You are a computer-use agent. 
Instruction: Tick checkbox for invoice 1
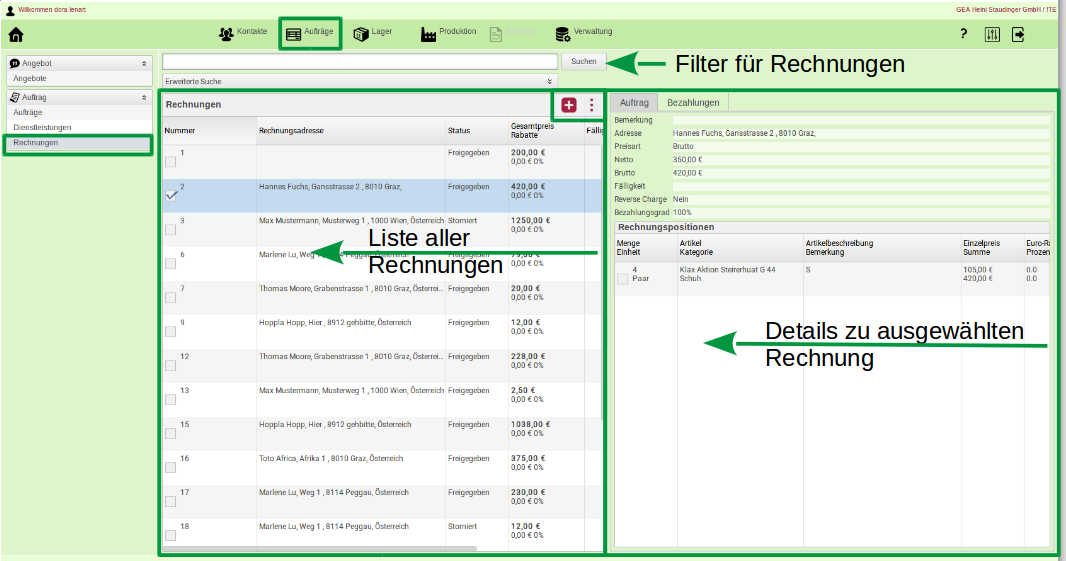(171, 162)
